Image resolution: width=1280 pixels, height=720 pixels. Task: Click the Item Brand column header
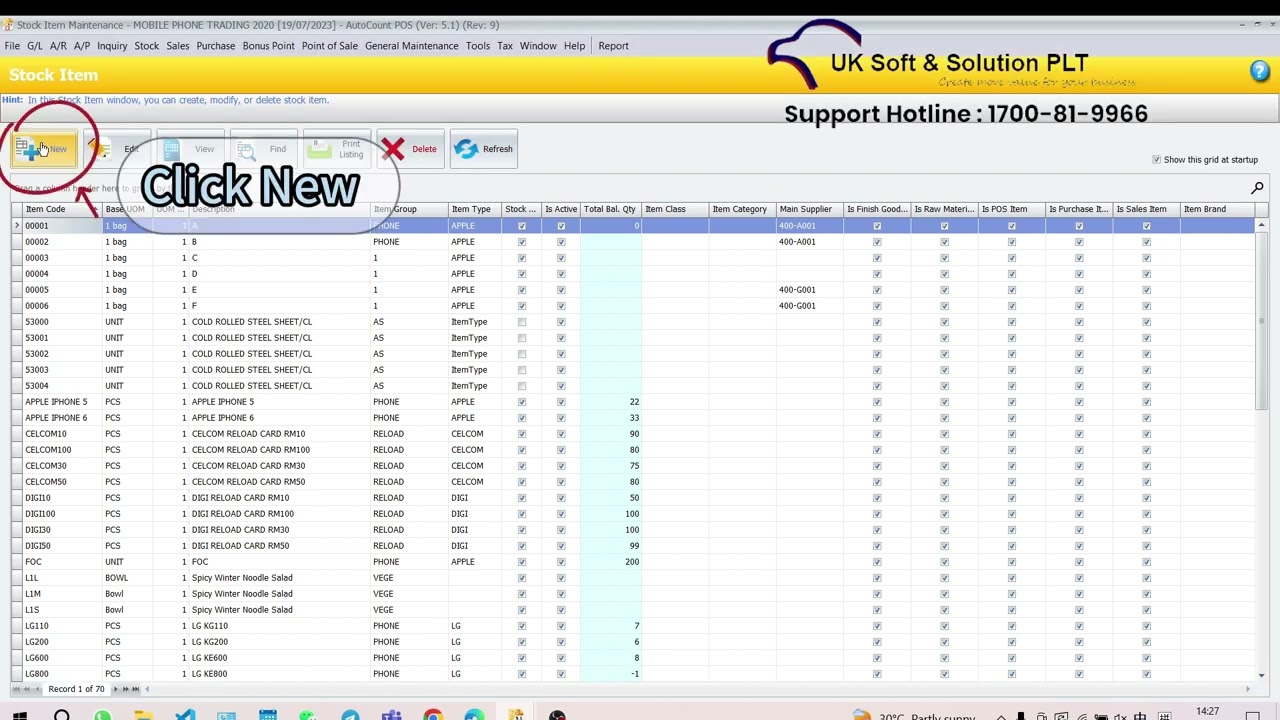tap(1216, 209)
